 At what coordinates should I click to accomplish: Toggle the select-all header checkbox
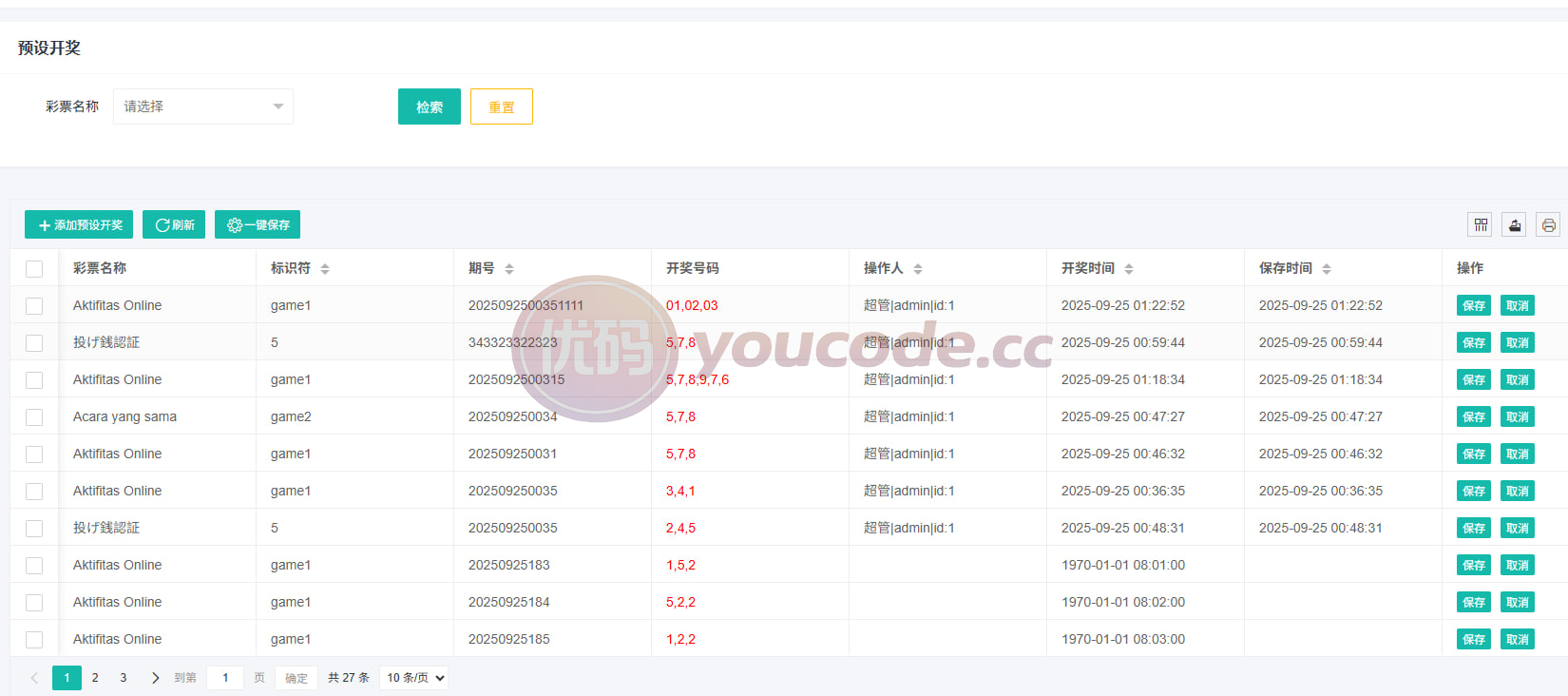pyautogui.click(x=34, y=269)
